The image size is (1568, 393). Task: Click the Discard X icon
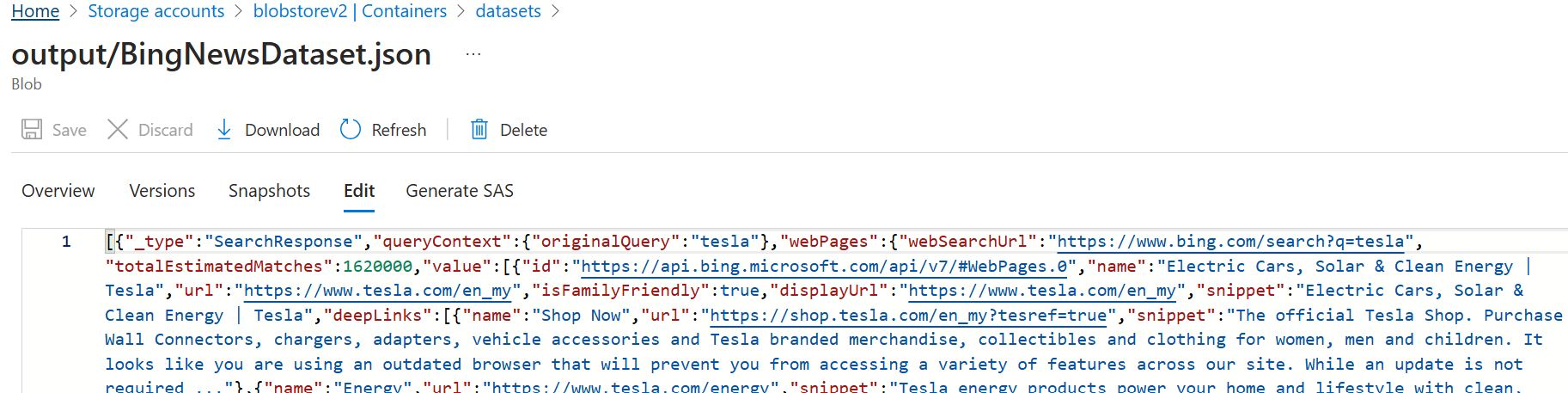coord(118,130)
